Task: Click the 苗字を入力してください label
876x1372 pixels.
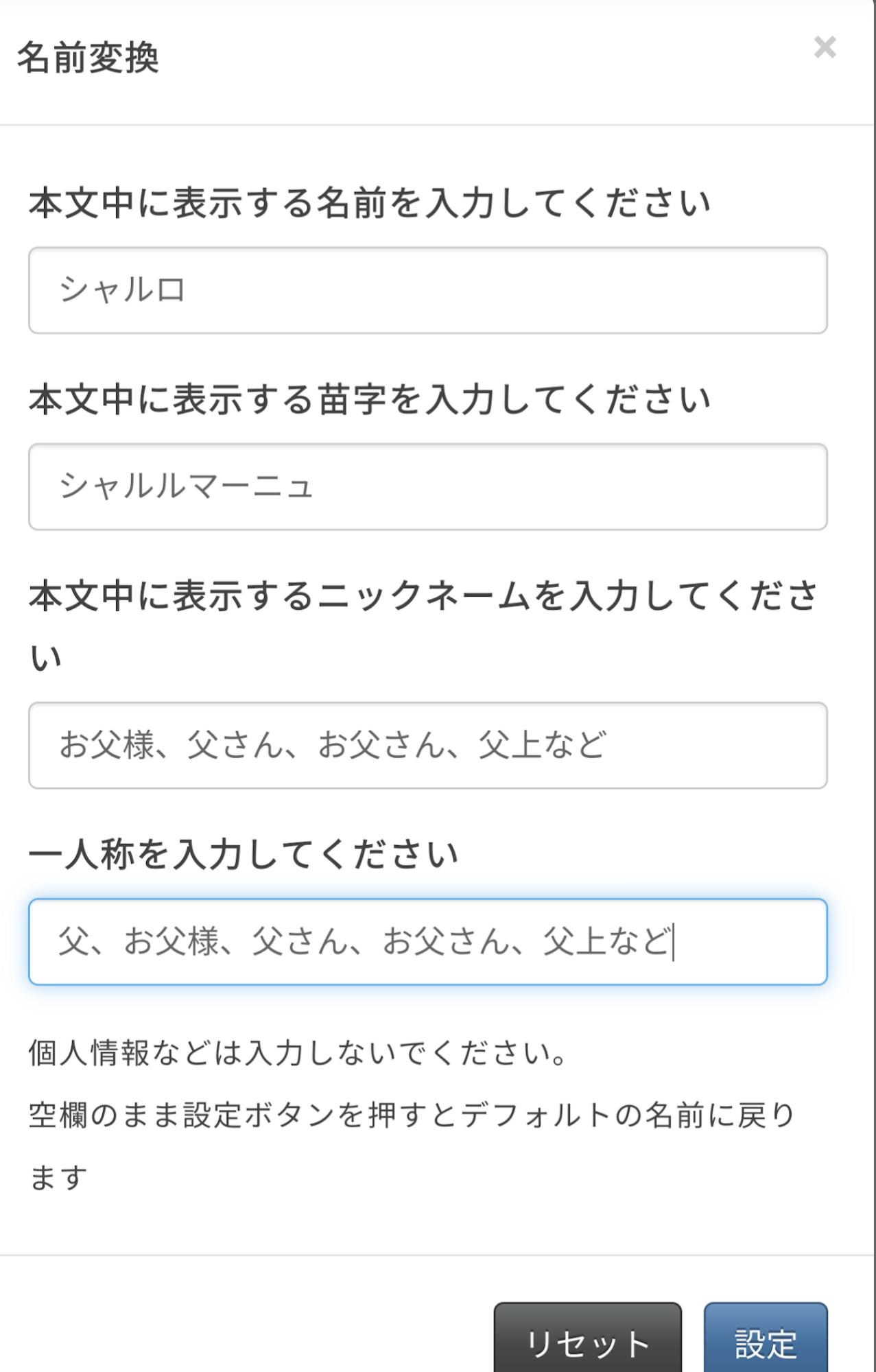Action: 369,399
